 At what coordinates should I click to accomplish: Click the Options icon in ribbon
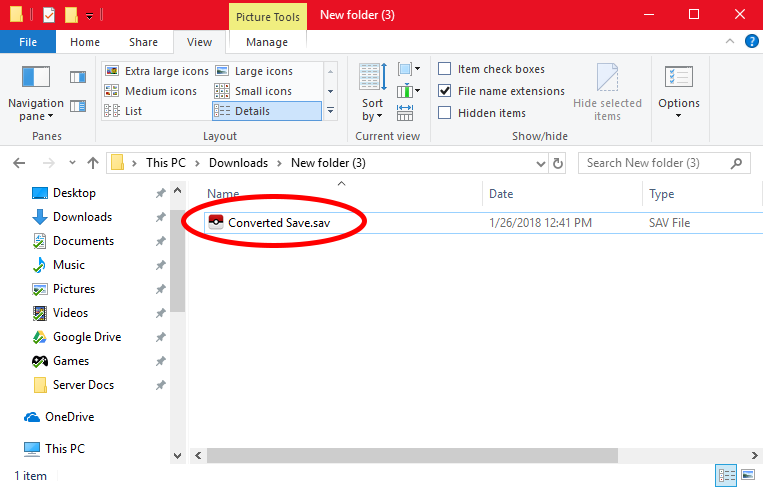(x=679, y=78)
